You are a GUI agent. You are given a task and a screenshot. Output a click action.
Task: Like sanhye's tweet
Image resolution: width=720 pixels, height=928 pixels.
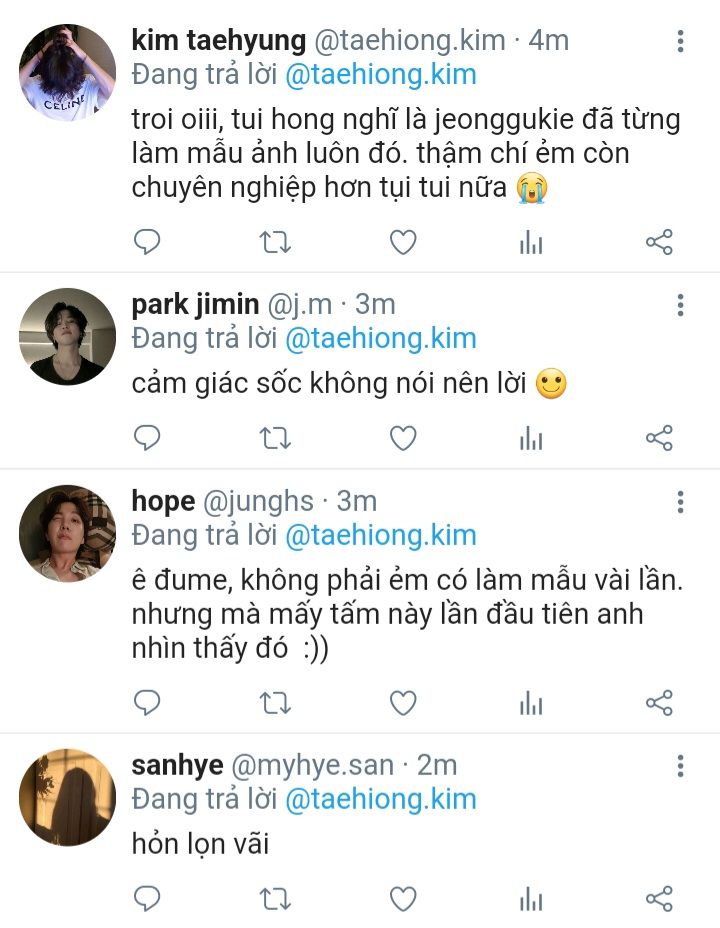[403, 899]
